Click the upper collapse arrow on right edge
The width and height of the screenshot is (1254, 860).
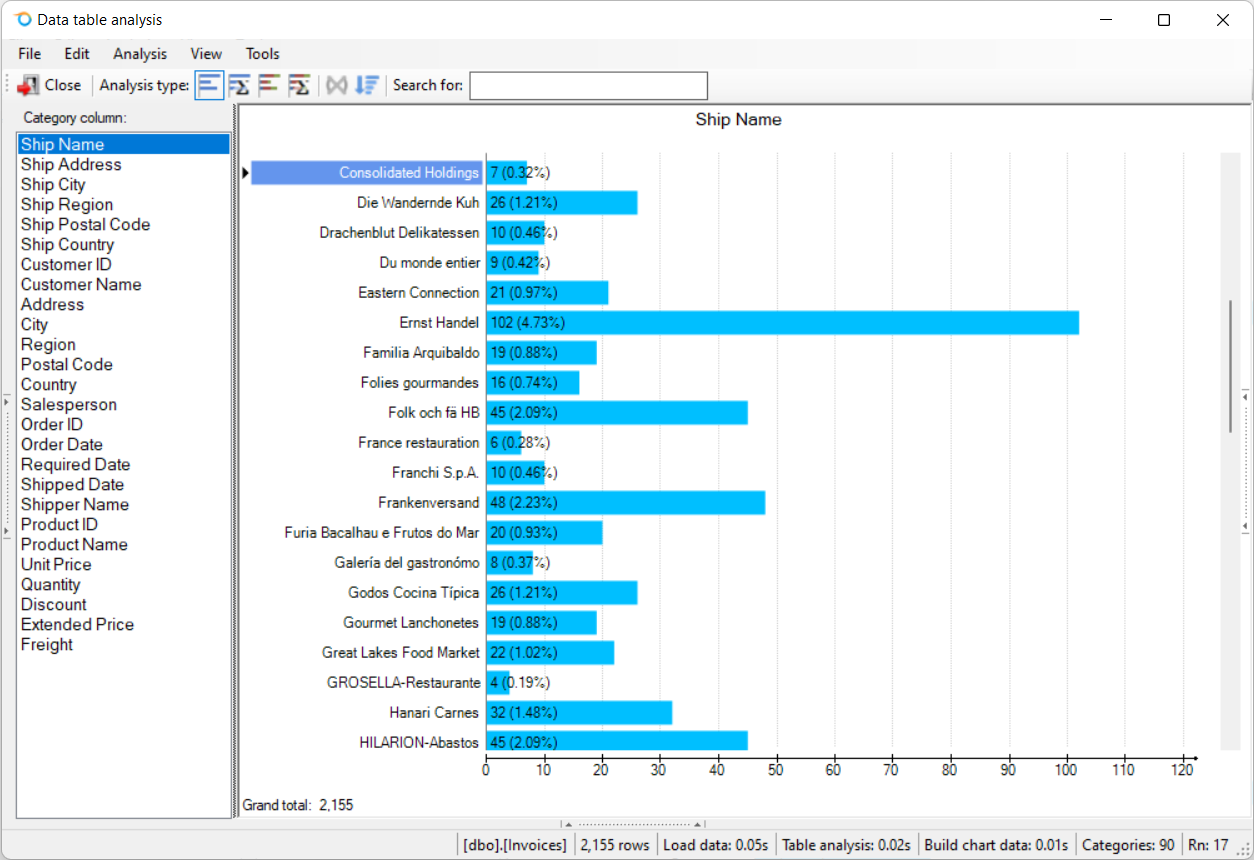1245,397
